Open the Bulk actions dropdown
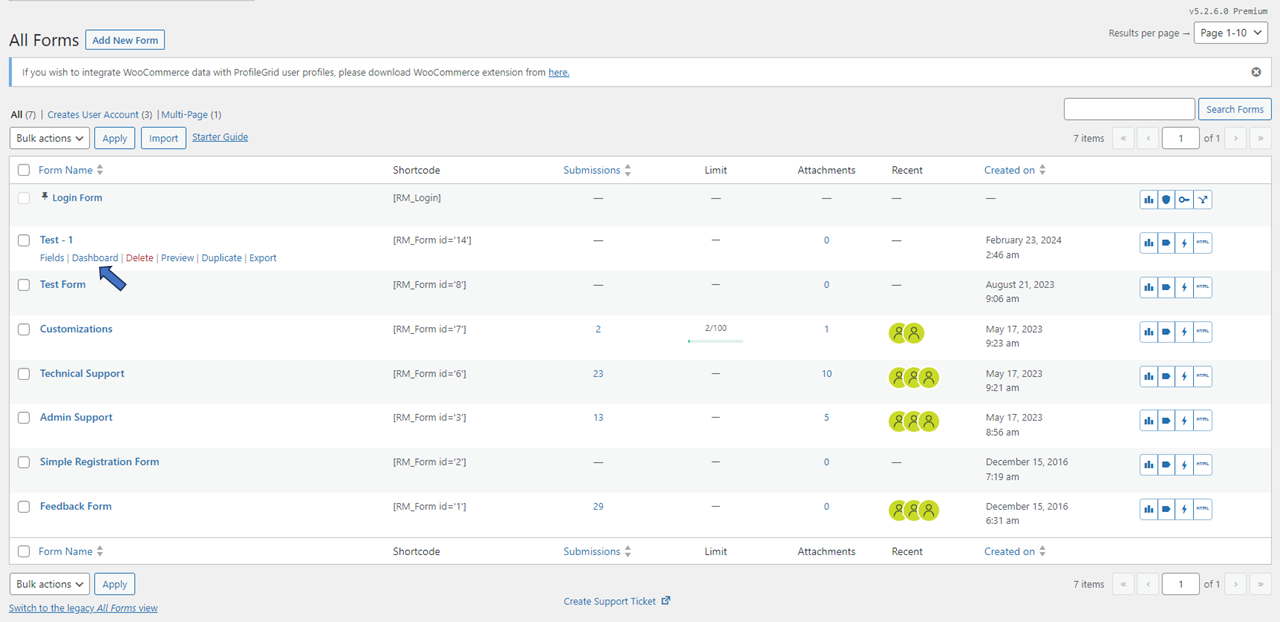 49,138
